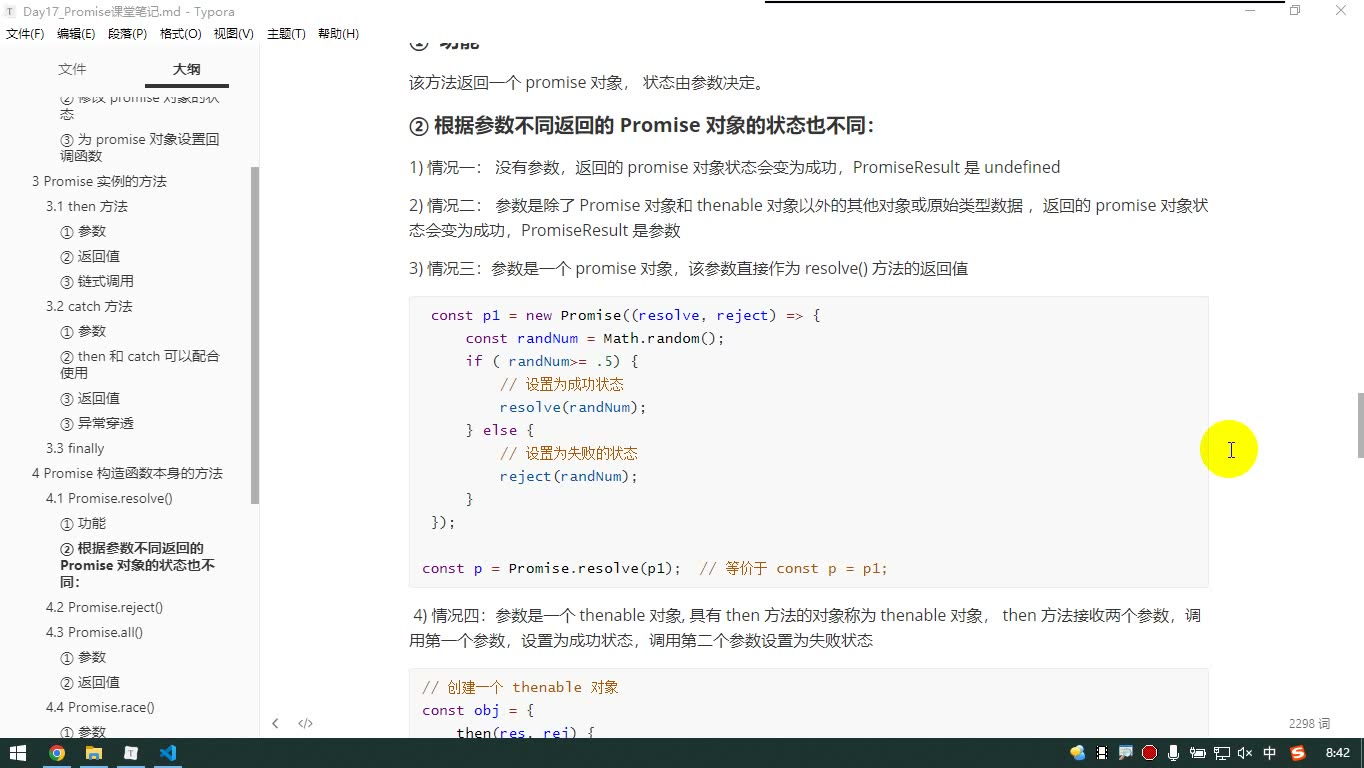Image resolution: width=1364 pixels, height=768 pixels.
Task: Open the 文件(F) menu
Action: point(25,34)
